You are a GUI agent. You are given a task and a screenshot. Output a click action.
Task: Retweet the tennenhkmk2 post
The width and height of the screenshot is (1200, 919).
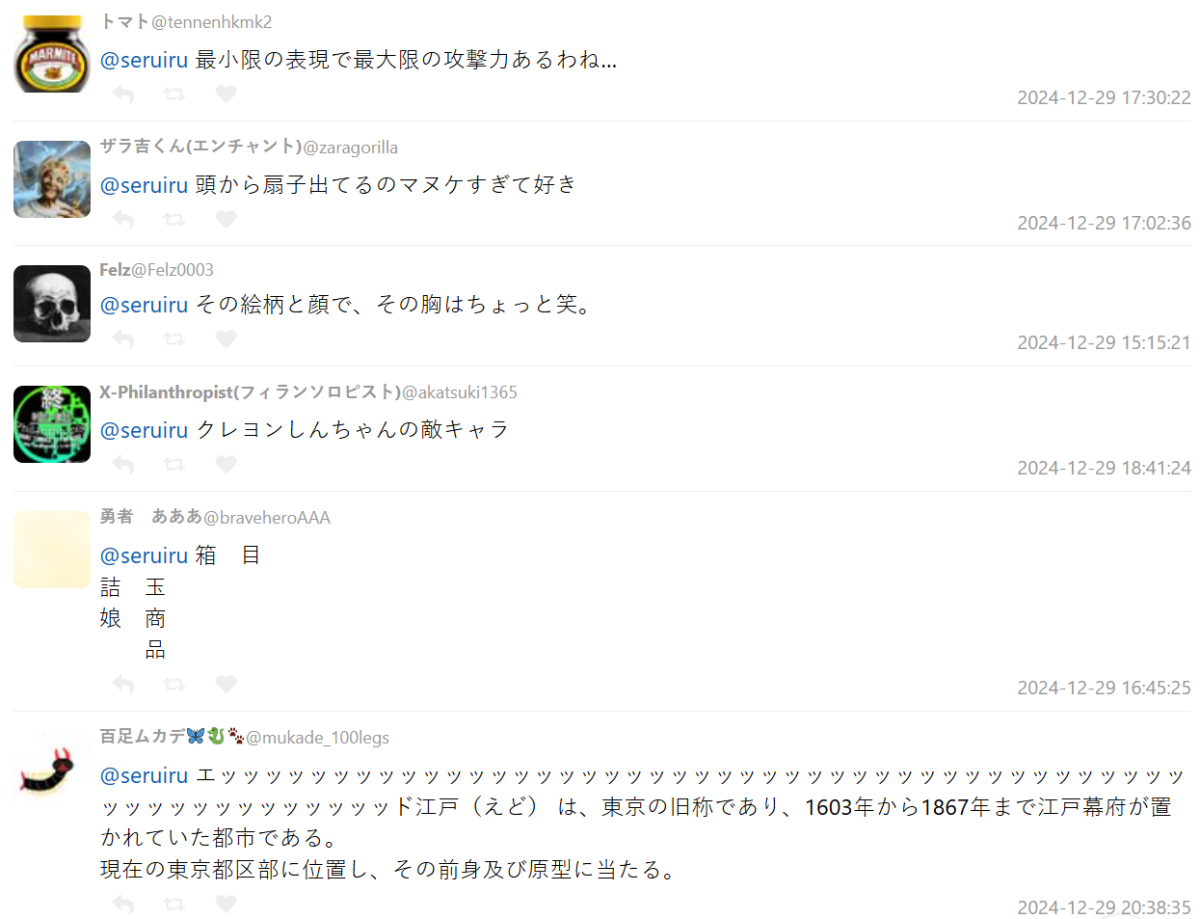[174, 94]
